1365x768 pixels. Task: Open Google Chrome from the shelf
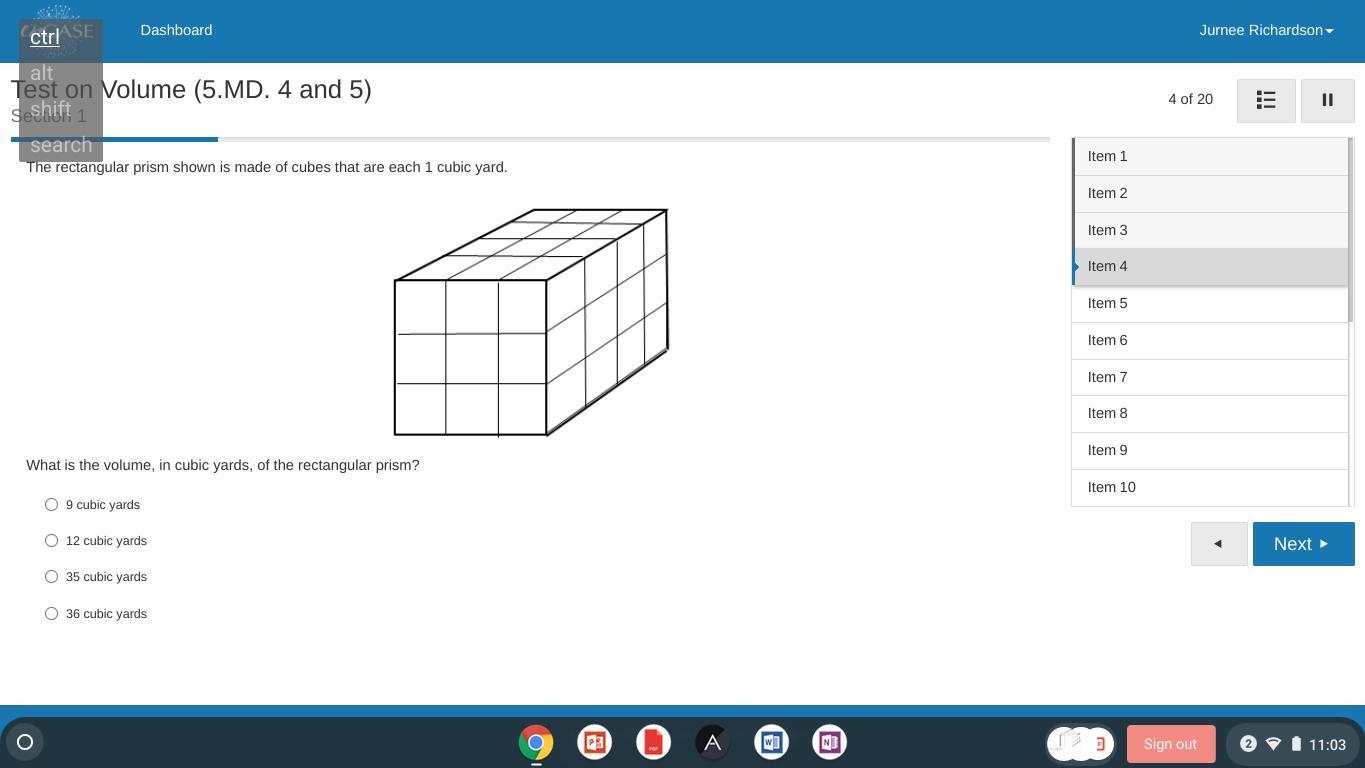coord(536,743)
